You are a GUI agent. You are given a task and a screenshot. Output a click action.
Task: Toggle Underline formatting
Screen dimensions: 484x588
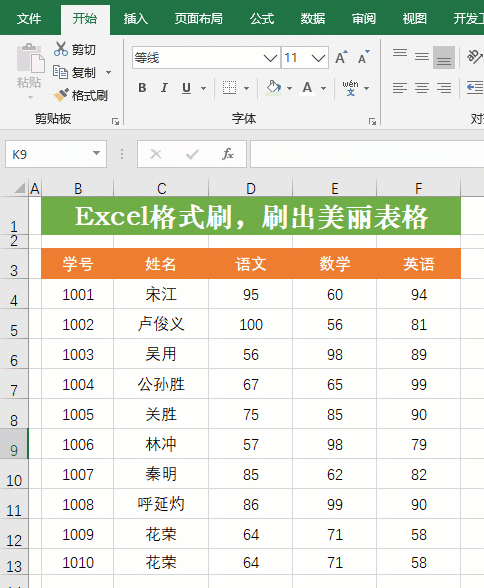click(186, 88)
